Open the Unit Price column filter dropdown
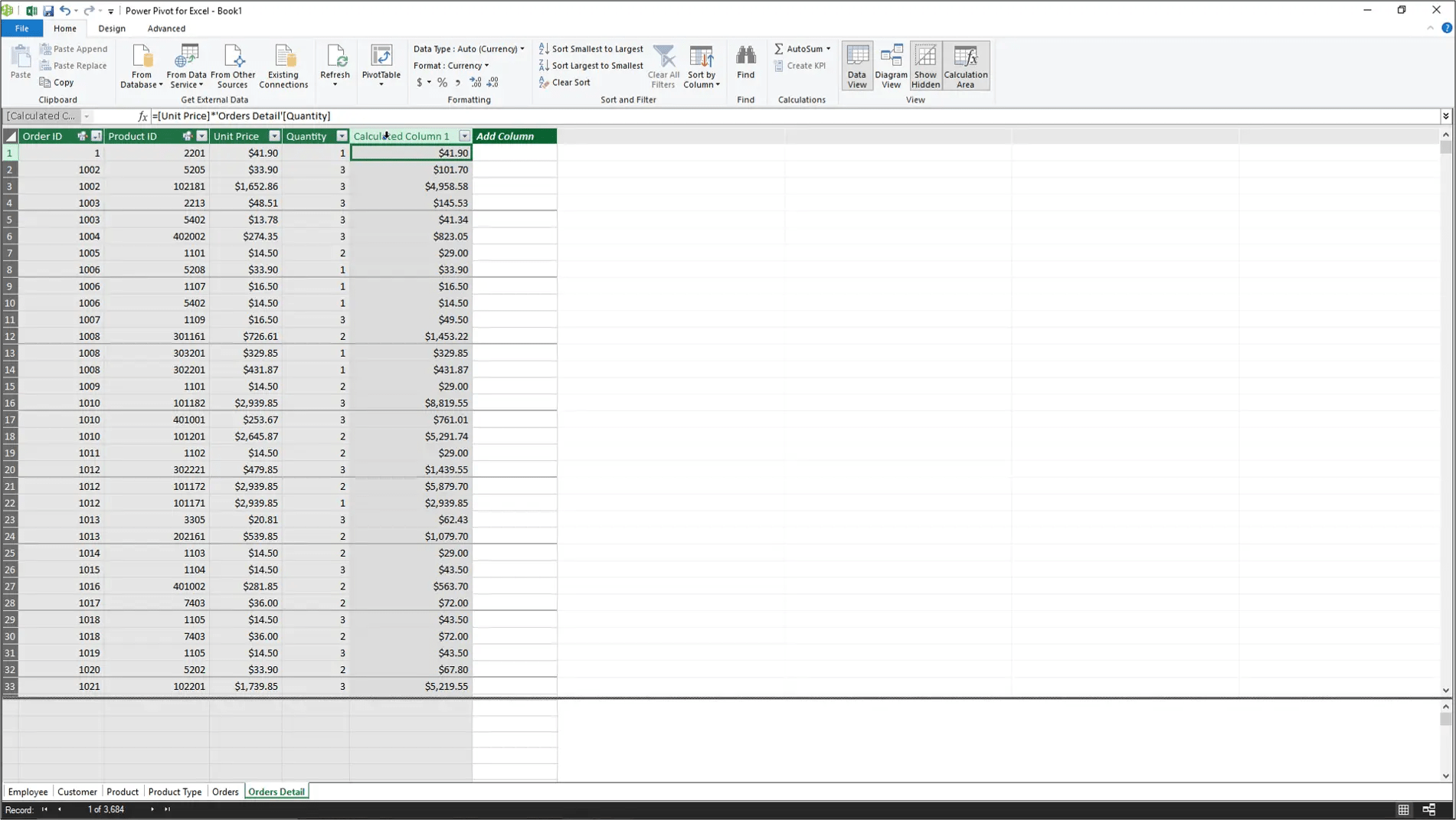This screenshot has height=820, width=1456. pyautogui.click(x=274, y=136)
